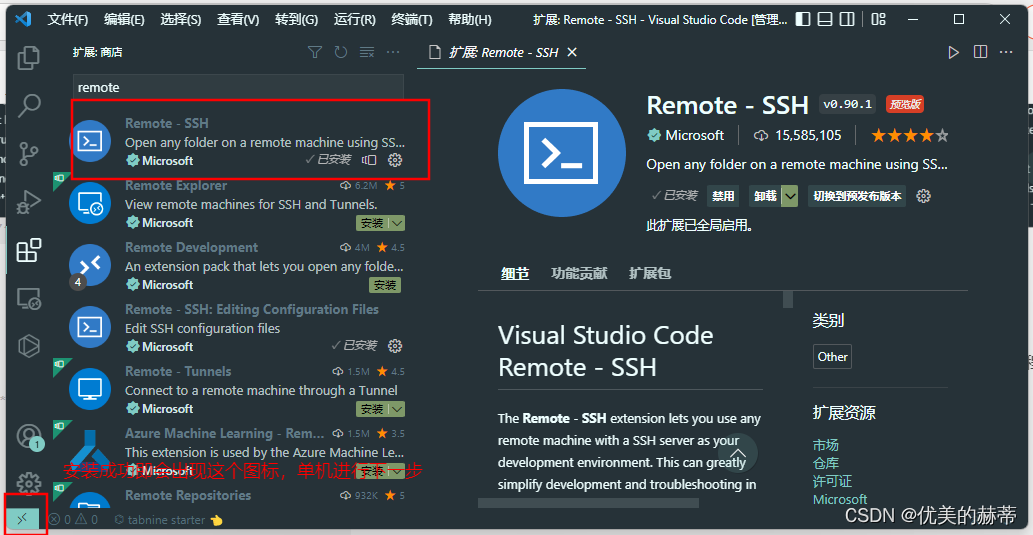Click the scroll-to-top circular arrow button
1033x535 pixels.
(x=739, y=453)
